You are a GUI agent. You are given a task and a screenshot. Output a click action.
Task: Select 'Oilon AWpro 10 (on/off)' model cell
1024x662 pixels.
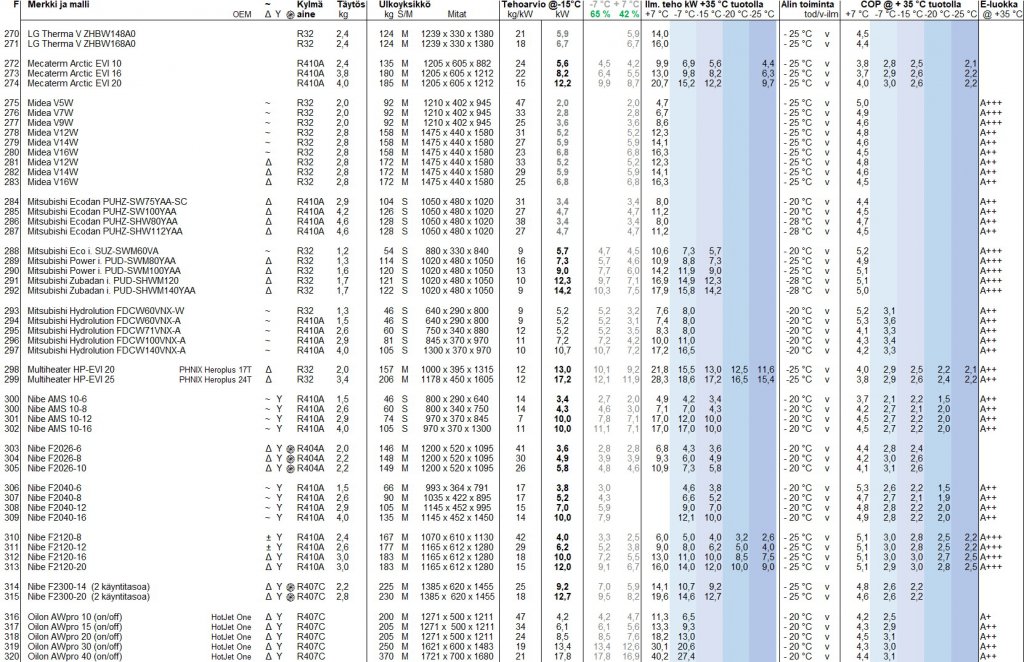pyautogui.click(x=74, y=617)
